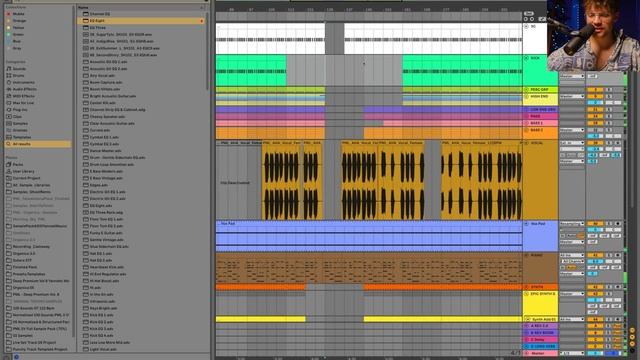Open PIANO track All Ins dropdown
Screen dimensions: 640x360
[572, 256]
